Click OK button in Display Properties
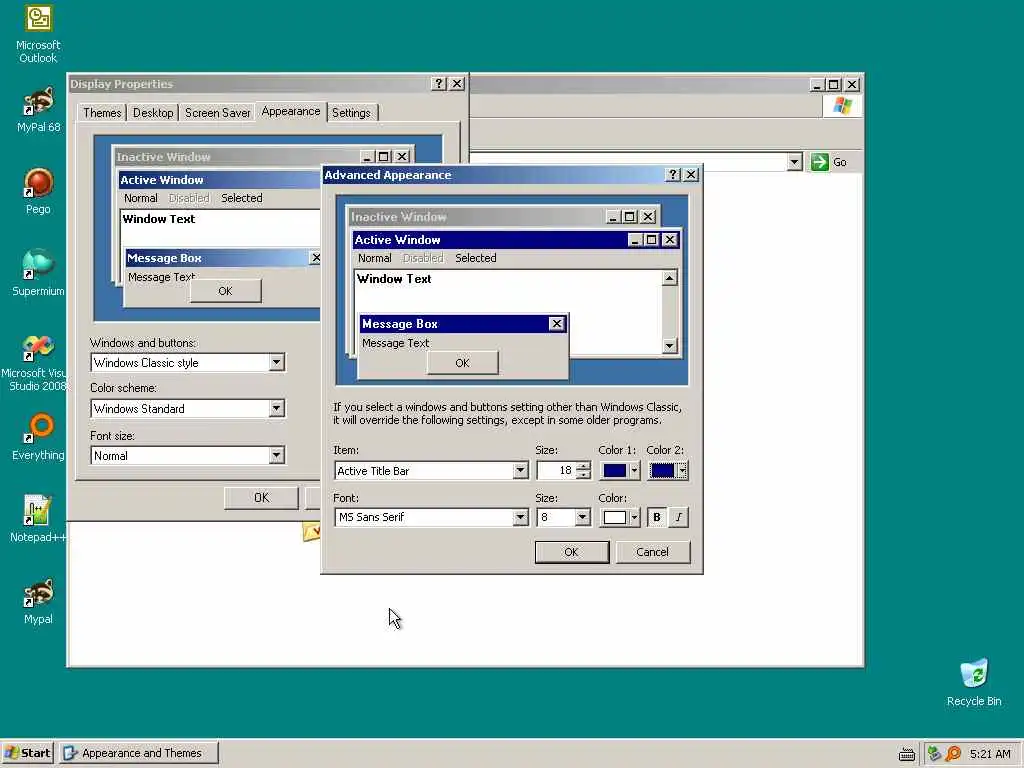The width and height of the screenshot is (1024, 768). tap(261, 498)
